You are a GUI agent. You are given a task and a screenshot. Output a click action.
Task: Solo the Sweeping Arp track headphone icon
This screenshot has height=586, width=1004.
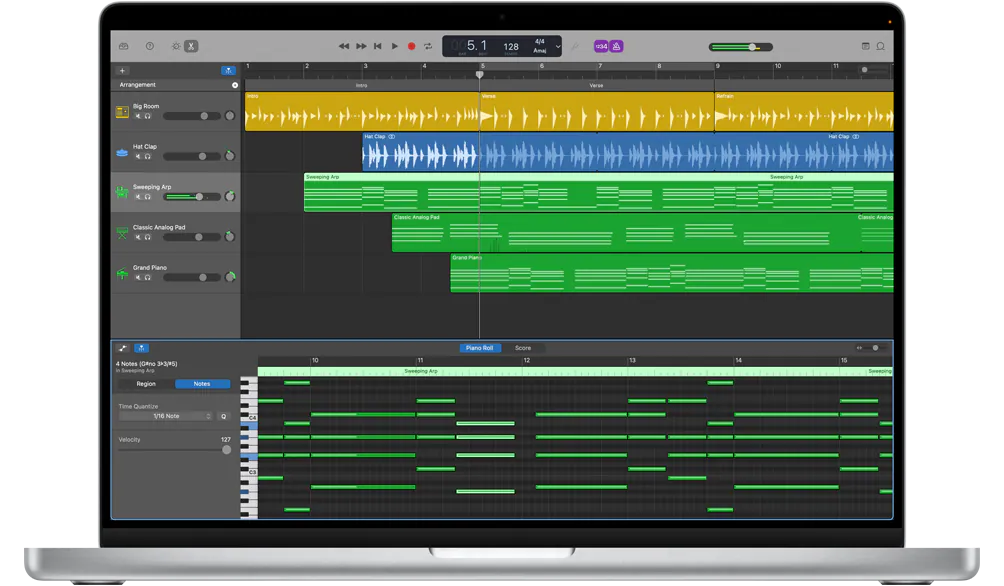click(x=147, y=197)
